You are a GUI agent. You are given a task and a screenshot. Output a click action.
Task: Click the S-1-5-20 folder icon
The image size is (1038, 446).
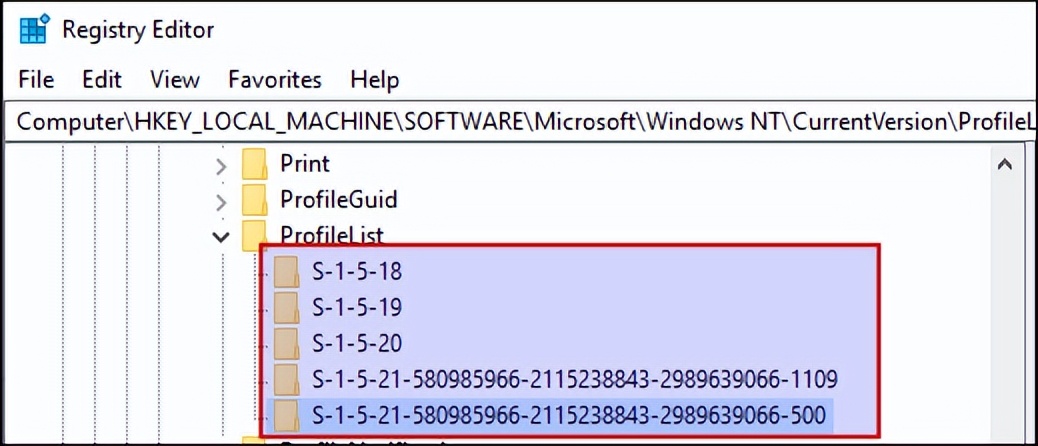(x=287, y=343)
